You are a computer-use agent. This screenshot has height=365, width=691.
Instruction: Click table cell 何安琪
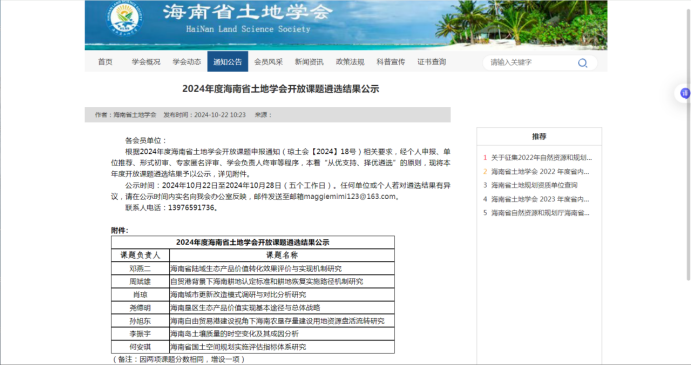pos(140,347)
